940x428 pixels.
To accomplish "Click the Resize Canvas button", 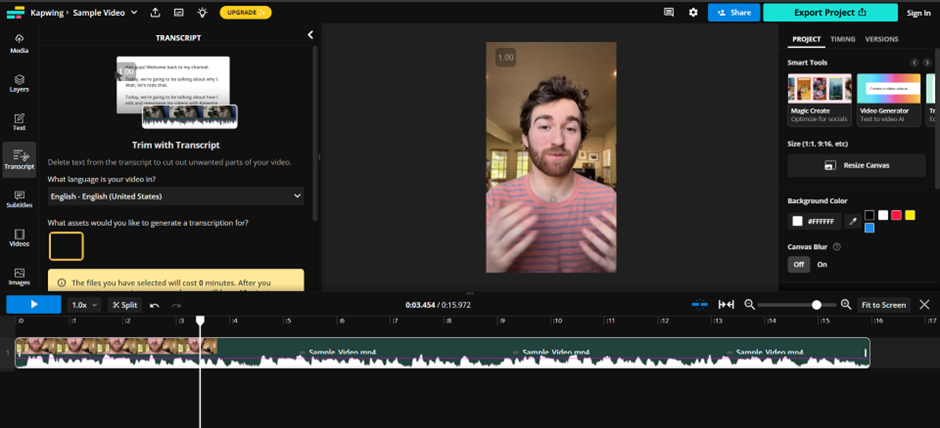I will click(857, 165).
